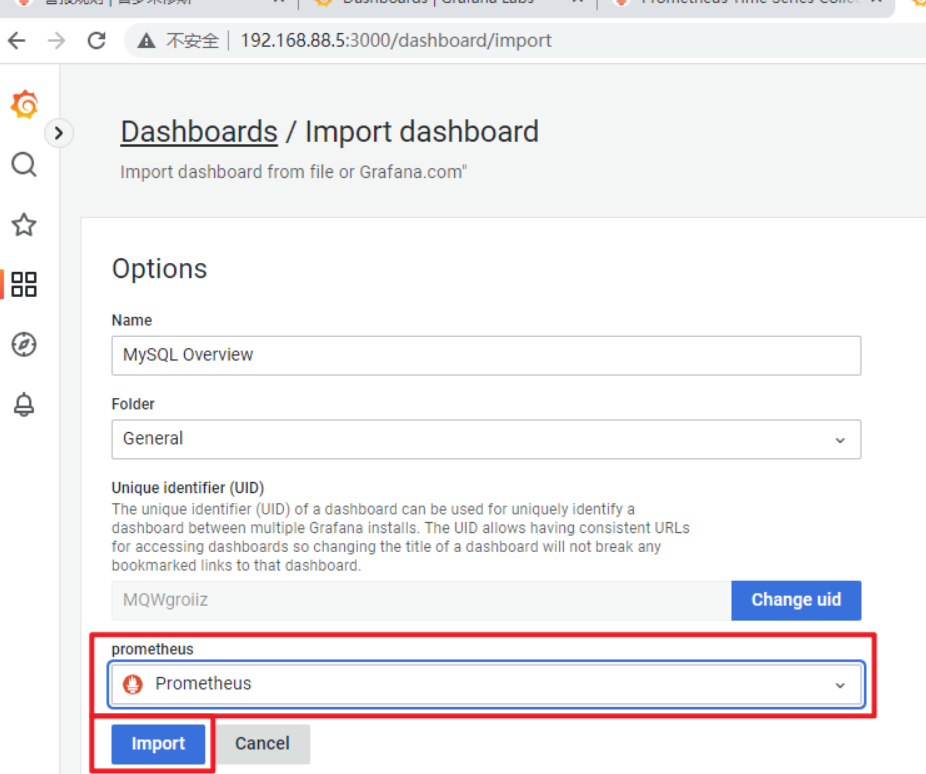Click the 'Unique identifier (UID)' label

click(188, 488)
